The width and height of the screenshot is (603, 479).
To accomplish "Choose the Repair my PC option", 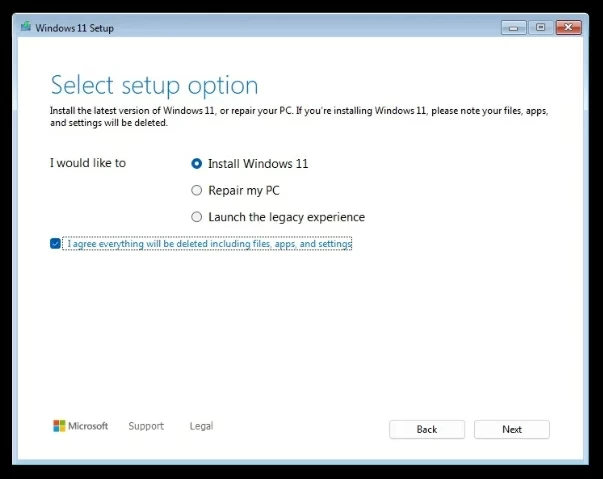I will 196,190.
